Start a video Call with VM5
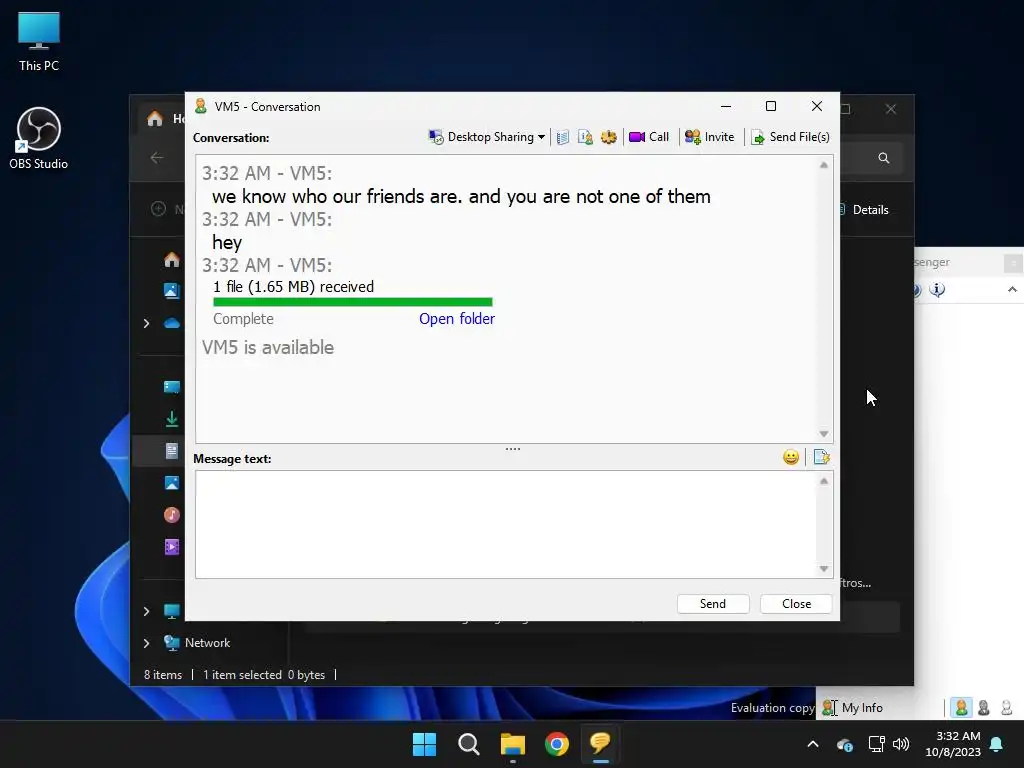The height and width of the screenshot is (768, 1024). [648, 137]
